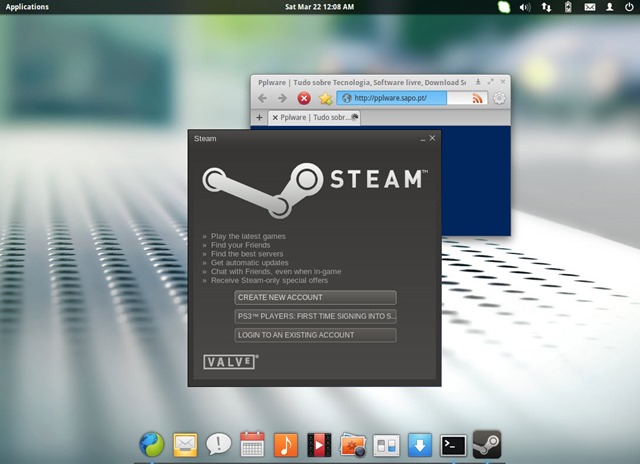Open System Settings switchboard dock icon

[386, 445]
